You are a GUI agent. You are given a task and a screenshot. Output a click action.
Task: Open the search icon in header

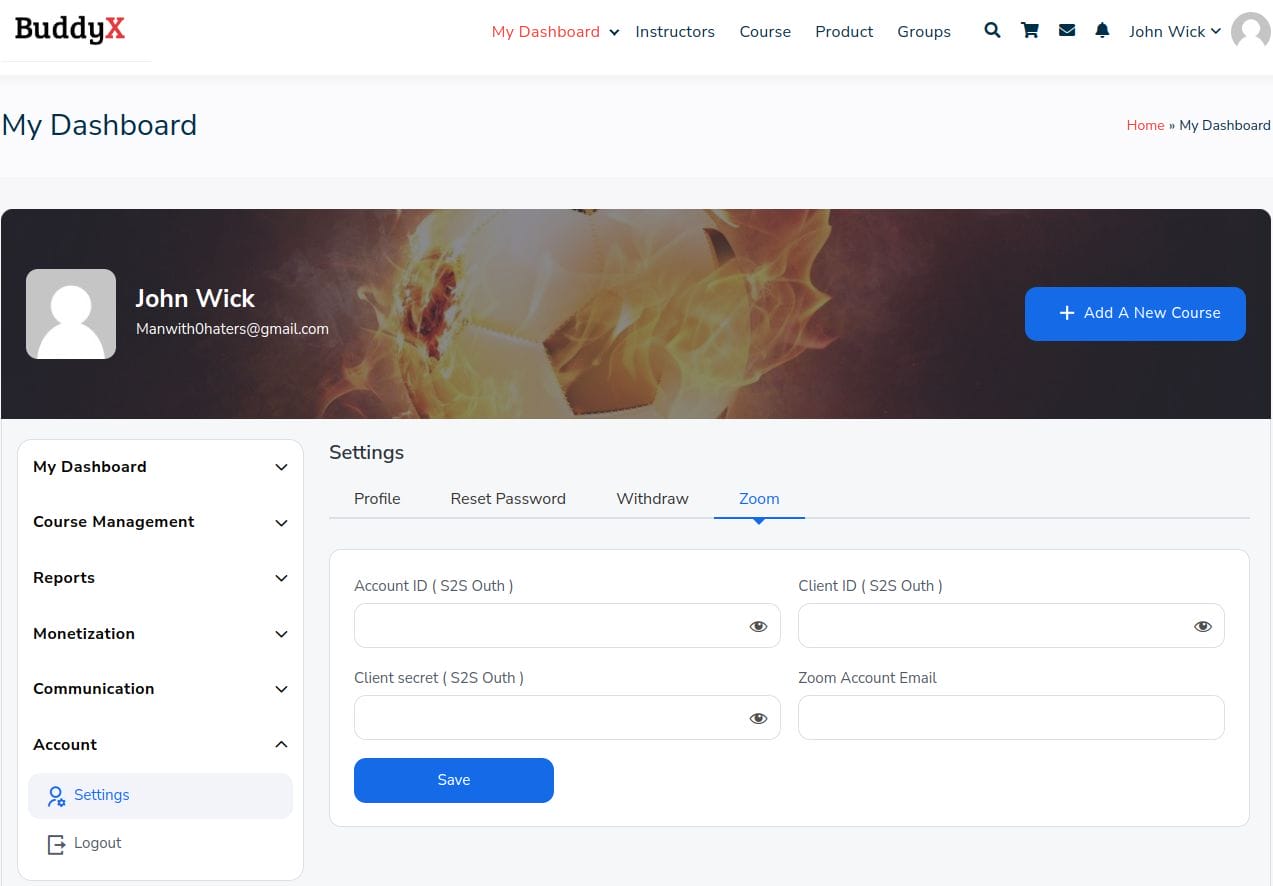click(x=992, y=31)
